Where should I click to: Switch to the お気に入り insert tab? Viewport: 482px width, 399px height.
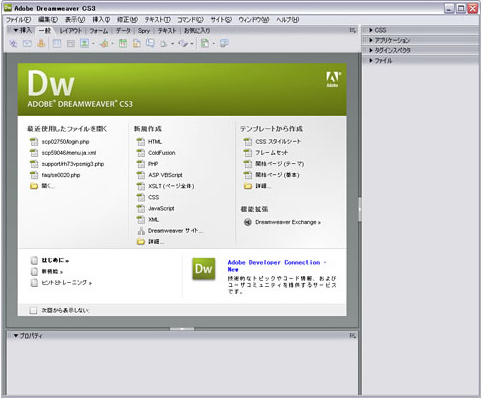pyautogui.click(x=197, y=31)
